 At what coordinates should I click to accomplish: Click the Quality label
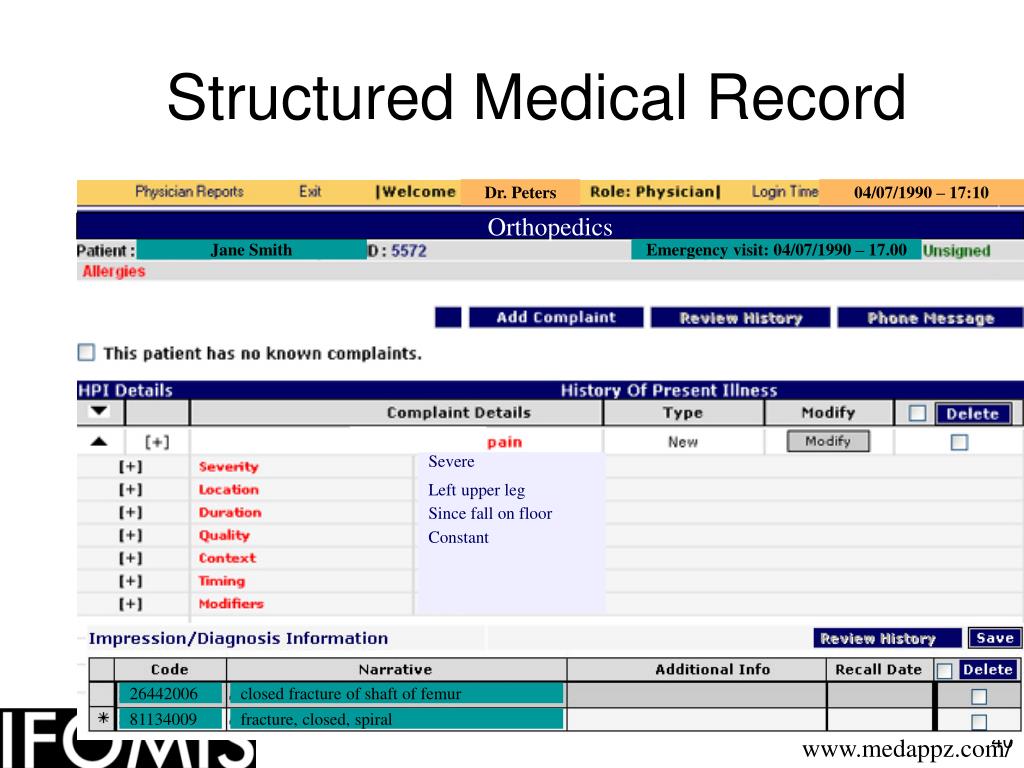(x=224, y=535)
